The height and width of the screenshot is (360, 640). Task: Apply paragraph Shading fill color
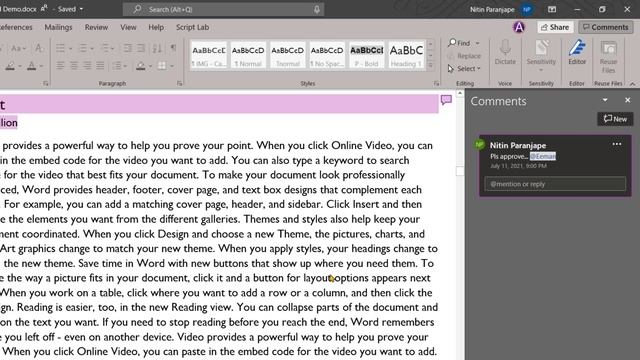pyautogui.click(x=140, y=65)
